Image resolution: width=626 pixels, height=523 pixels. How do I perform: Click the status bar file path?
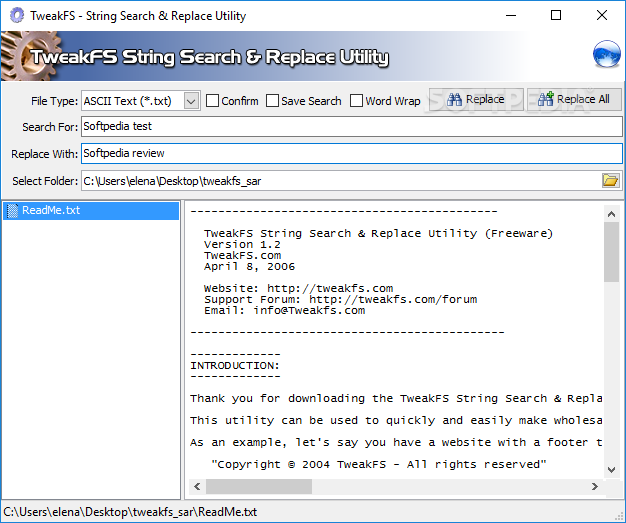[130, 512]
